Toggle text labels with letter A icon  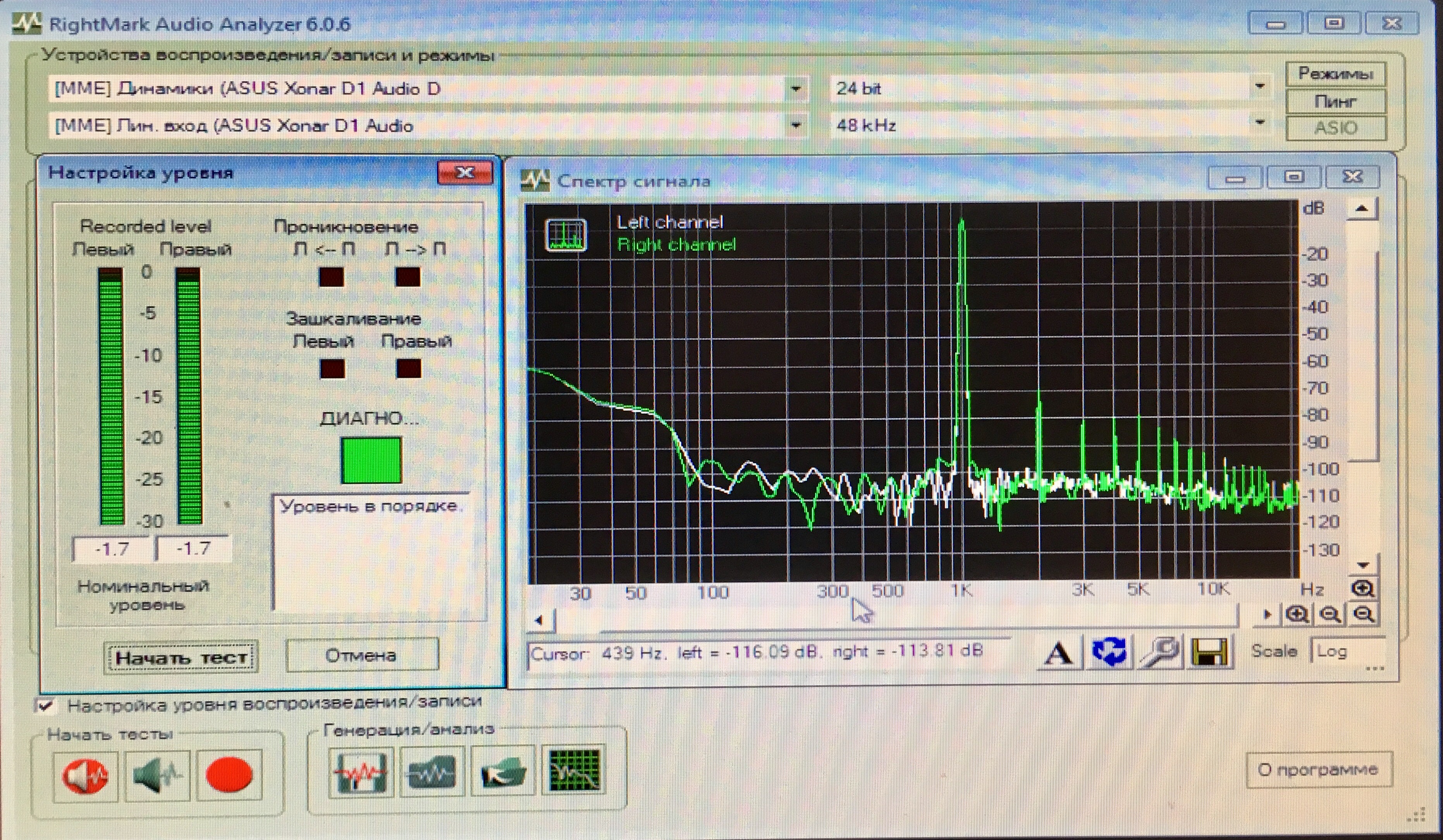click(1058, 654)
